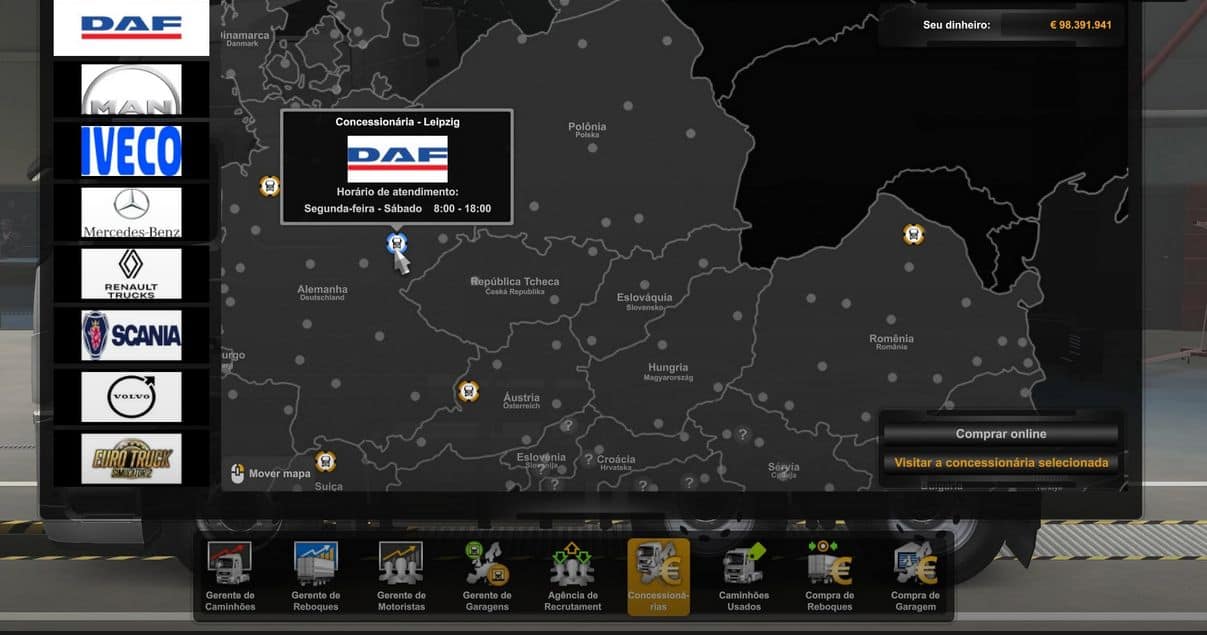Click the Euro Truck Simulator 2 logo
The image size is (1207, 635).
tap(131, 458)
